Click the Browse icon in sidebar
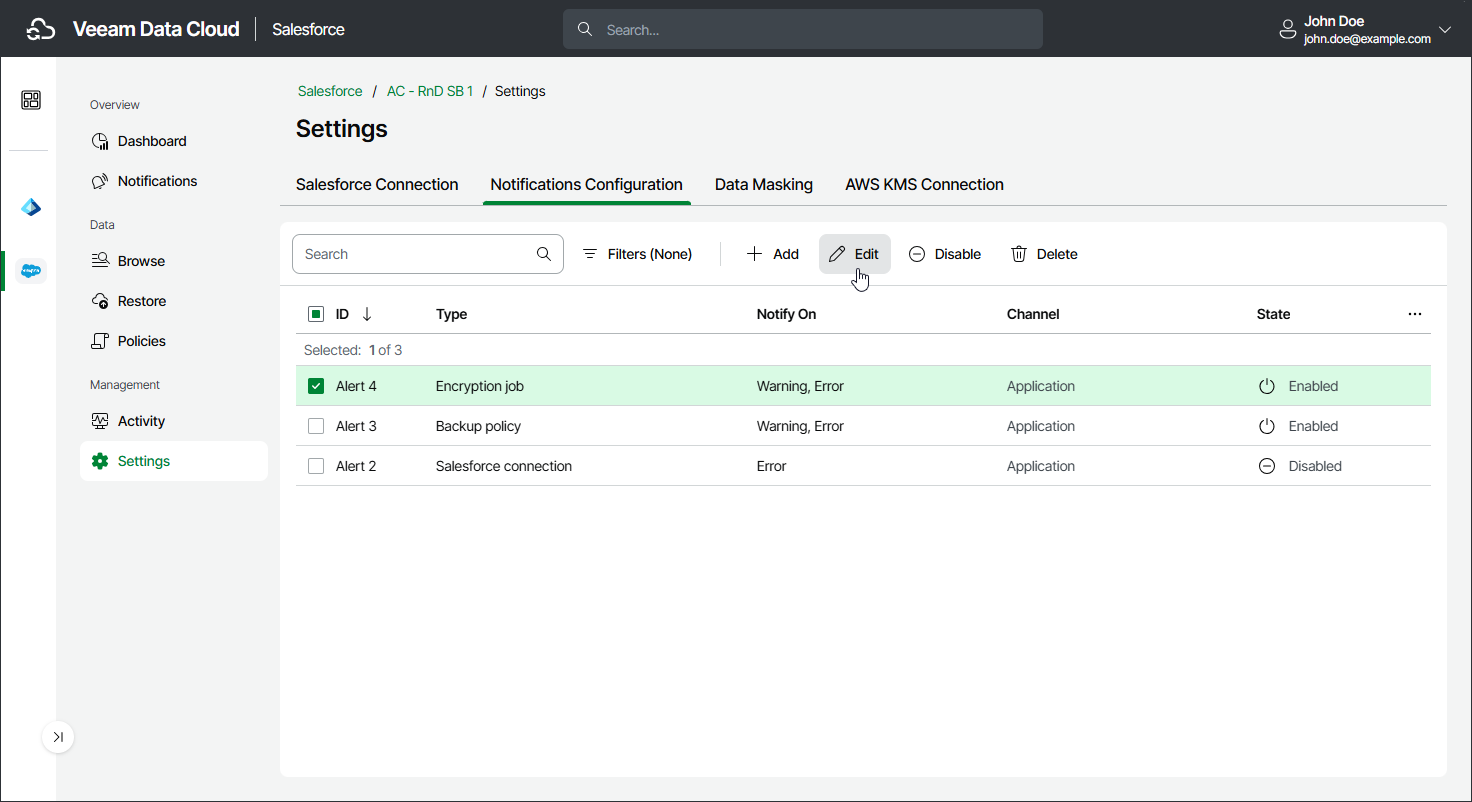Viewport: 1472px width, 802px height. click(x=100, y=261)
